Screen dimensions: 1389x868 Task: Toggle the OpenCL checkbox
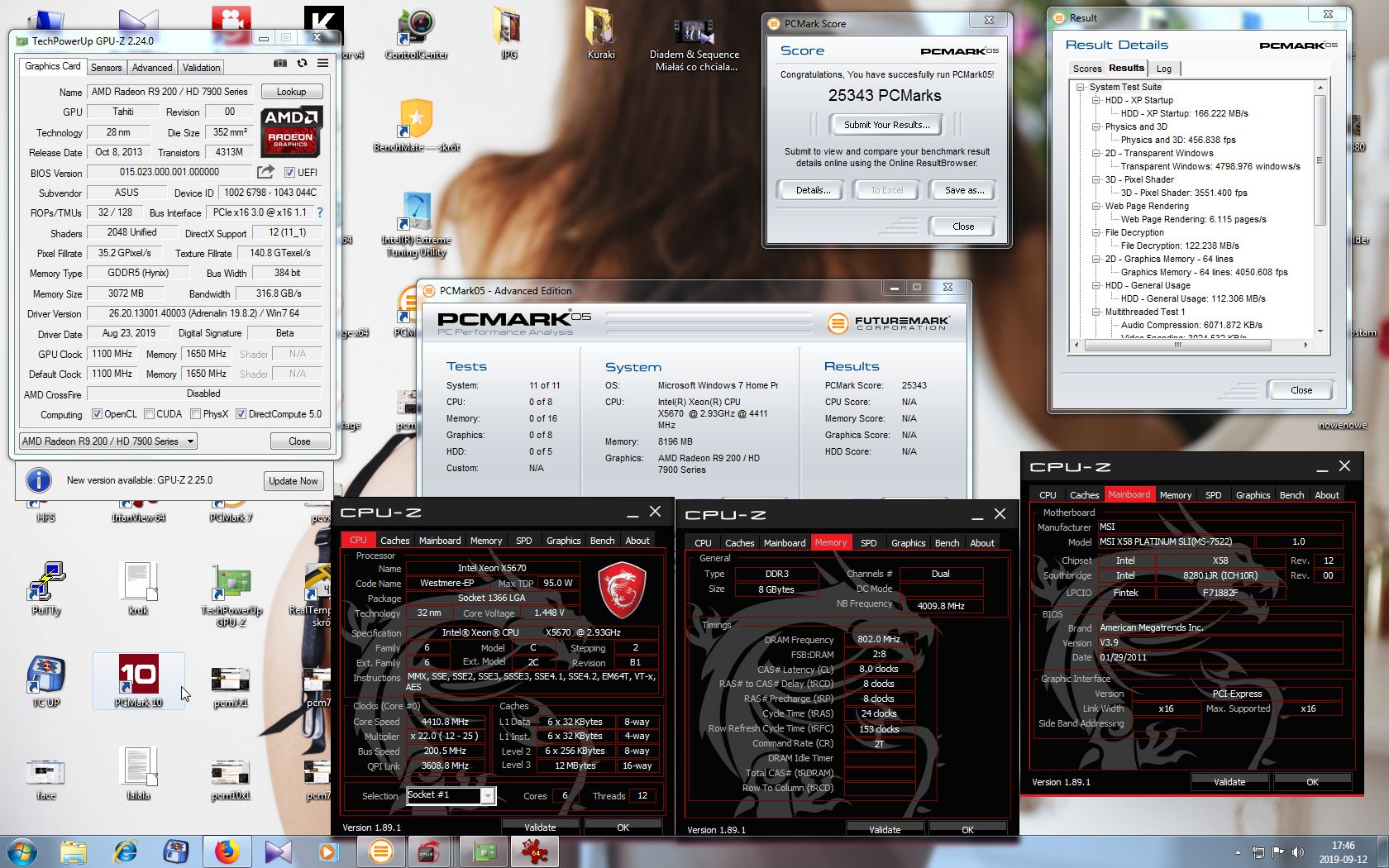97,414
